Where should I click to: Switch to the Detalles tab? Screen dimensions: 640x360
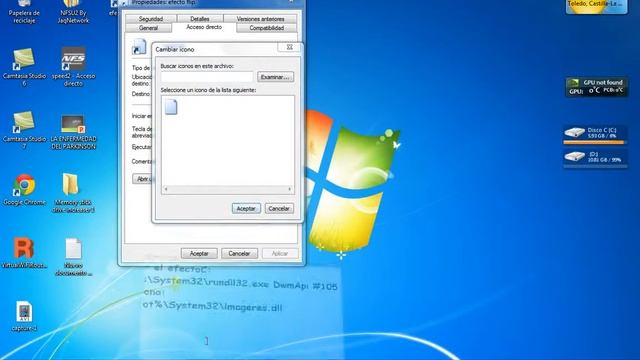coord(200,19)
